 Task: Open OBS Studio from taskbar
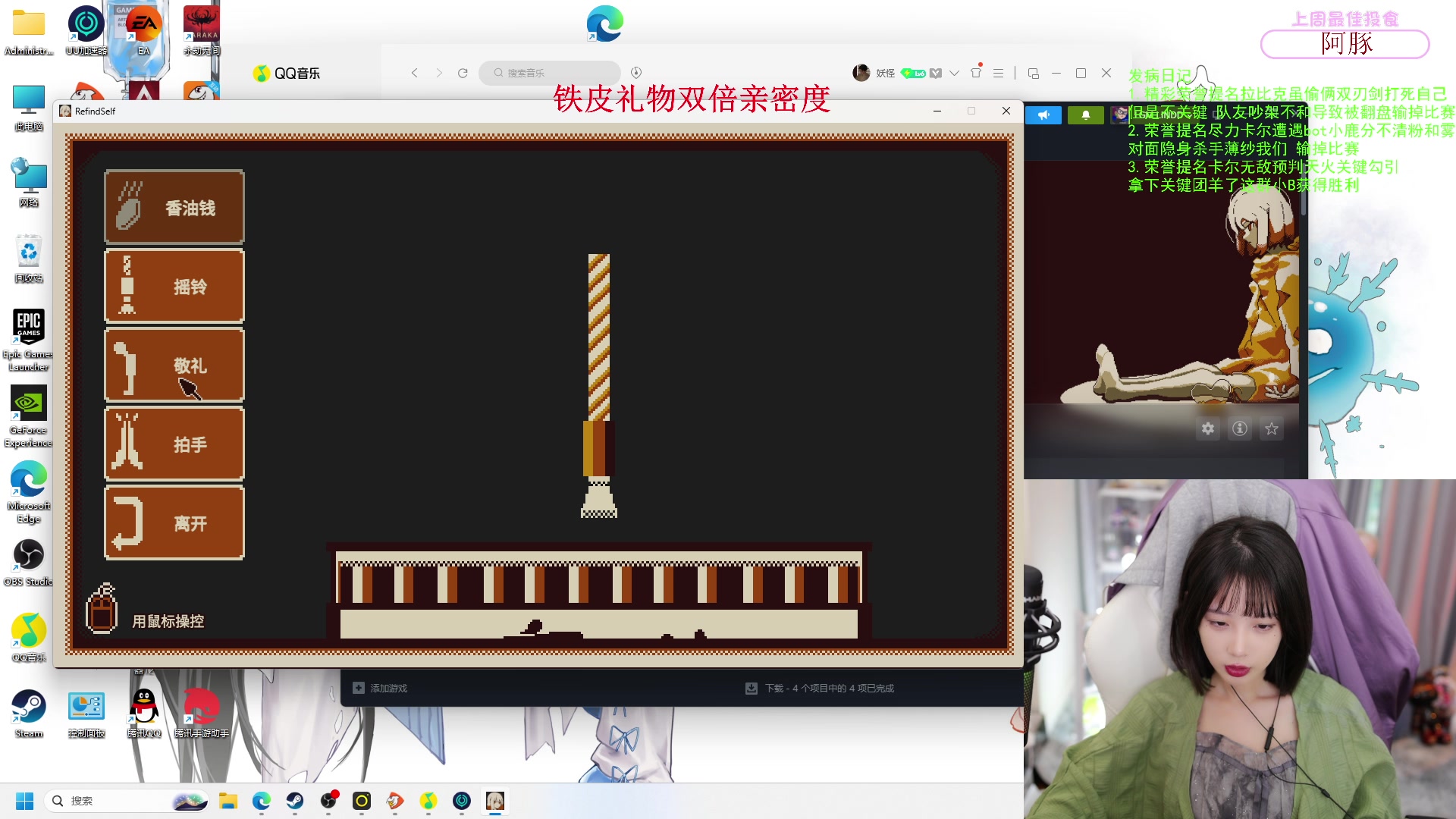[x=328, y=801]
